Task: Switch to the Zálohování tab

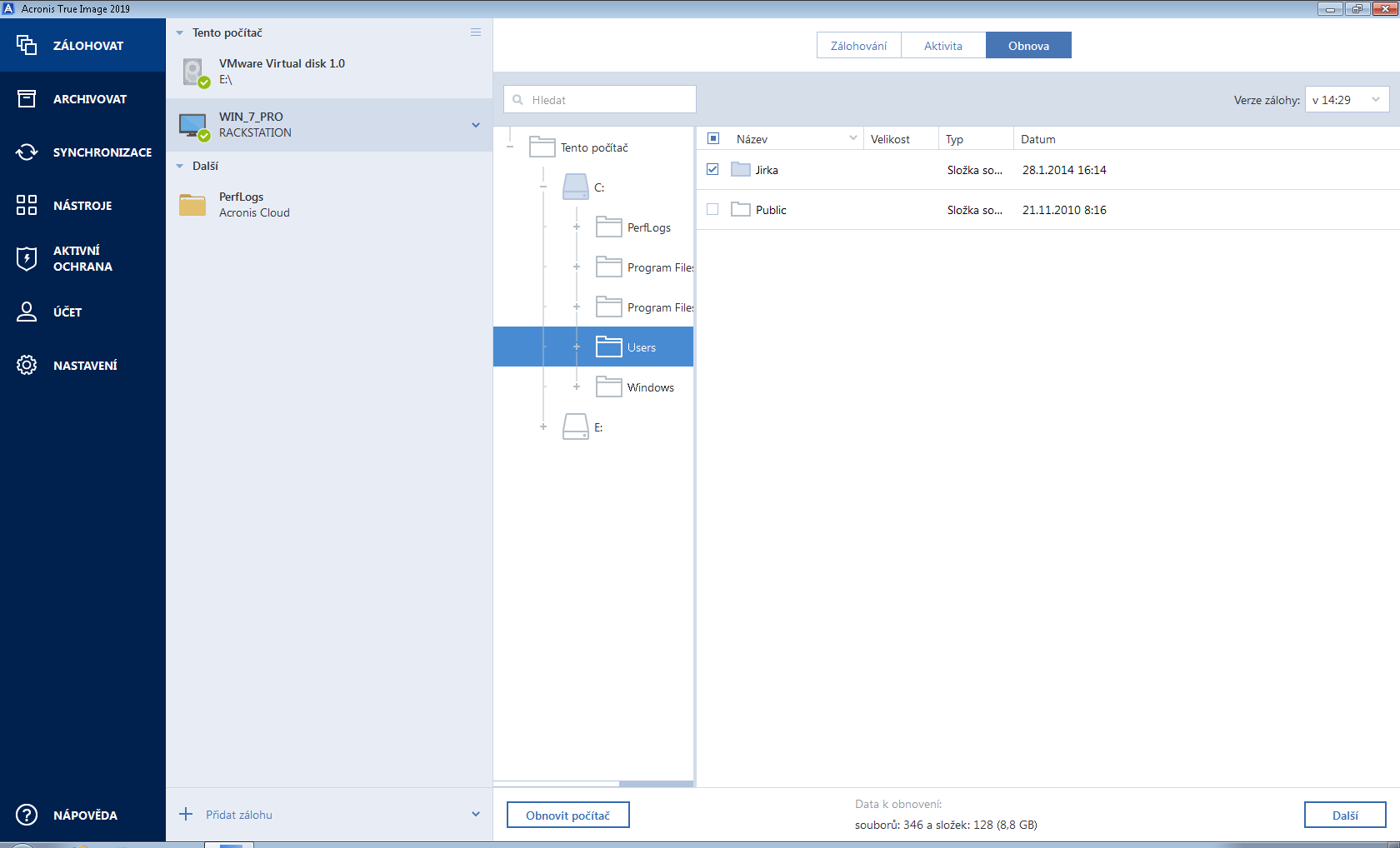Action: point(858,46)
